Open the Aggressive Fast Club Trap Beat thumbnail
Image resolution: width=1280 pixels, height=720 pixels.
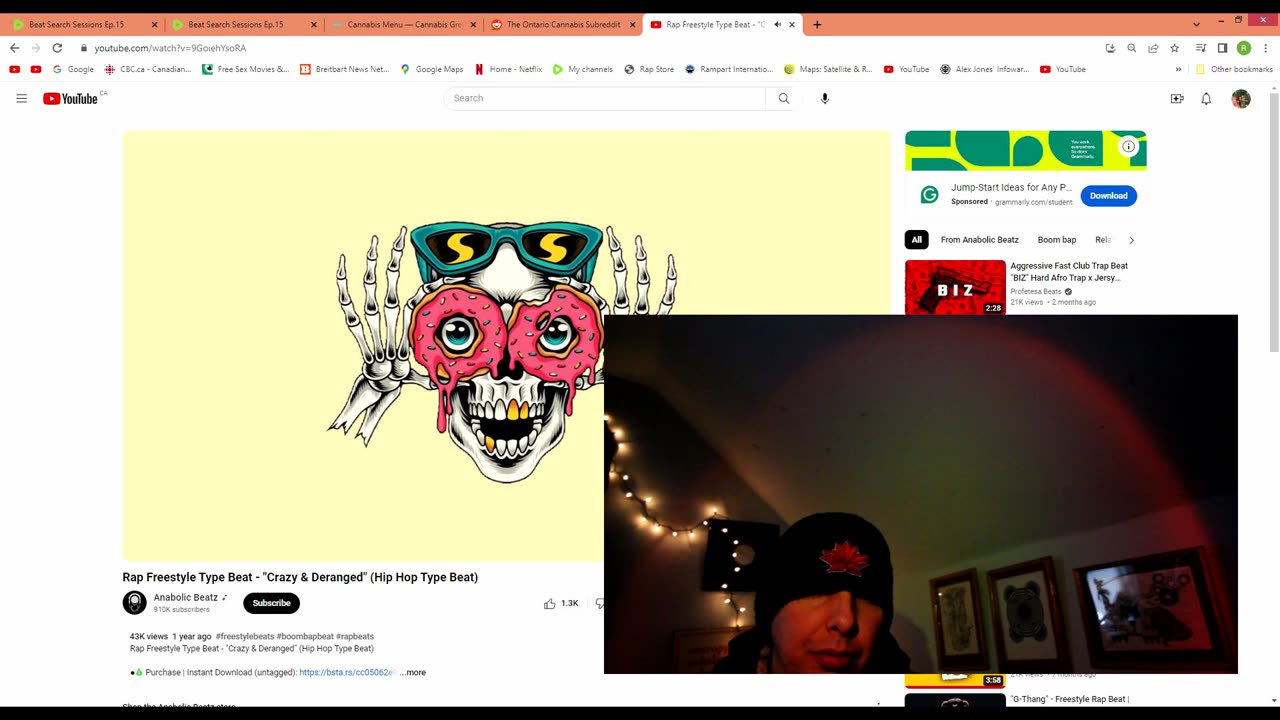[955, 287]
